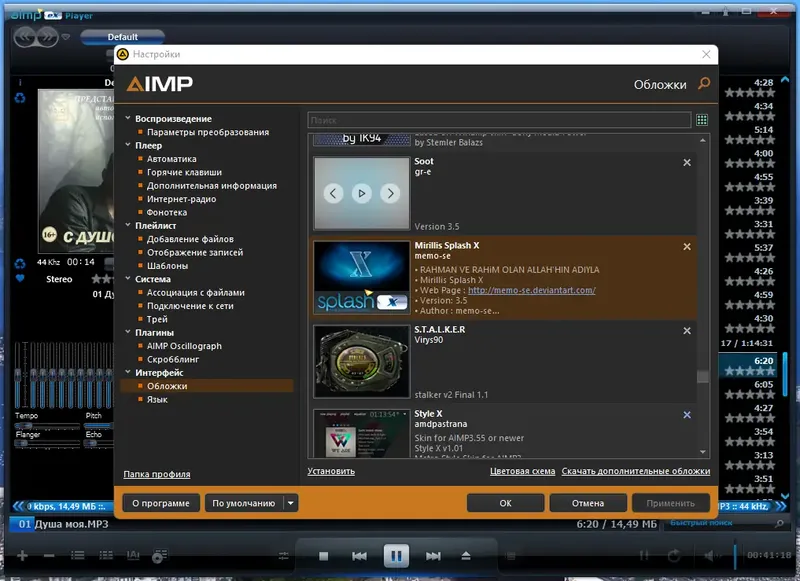This screenshot has height=581, width=800.
Task: Collapse the Плейлист tree section
Action: point(128,225)
